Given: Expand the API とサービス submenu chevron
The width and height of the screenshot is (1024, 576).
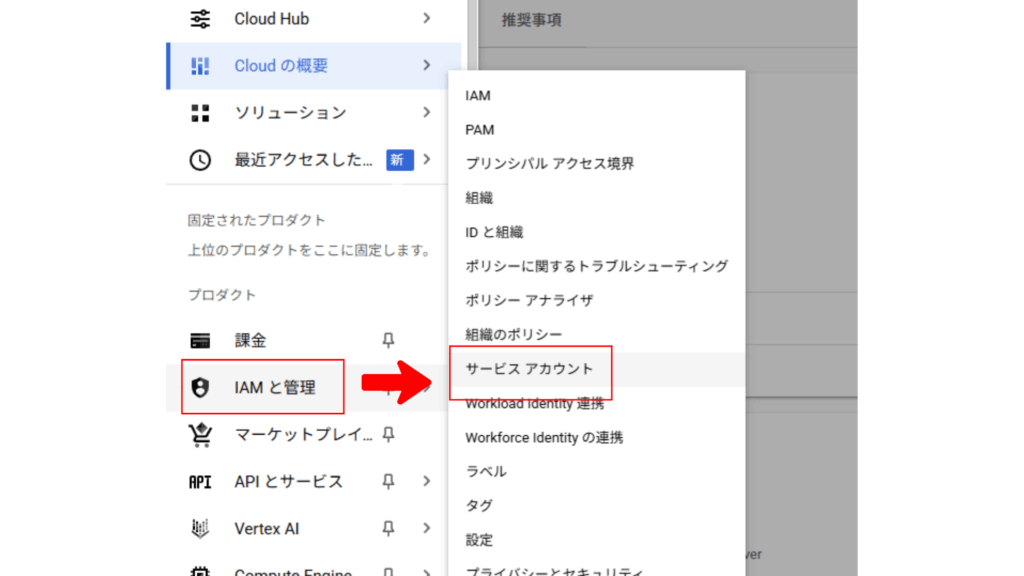Looking at the screenshot, I should (426, 481).
